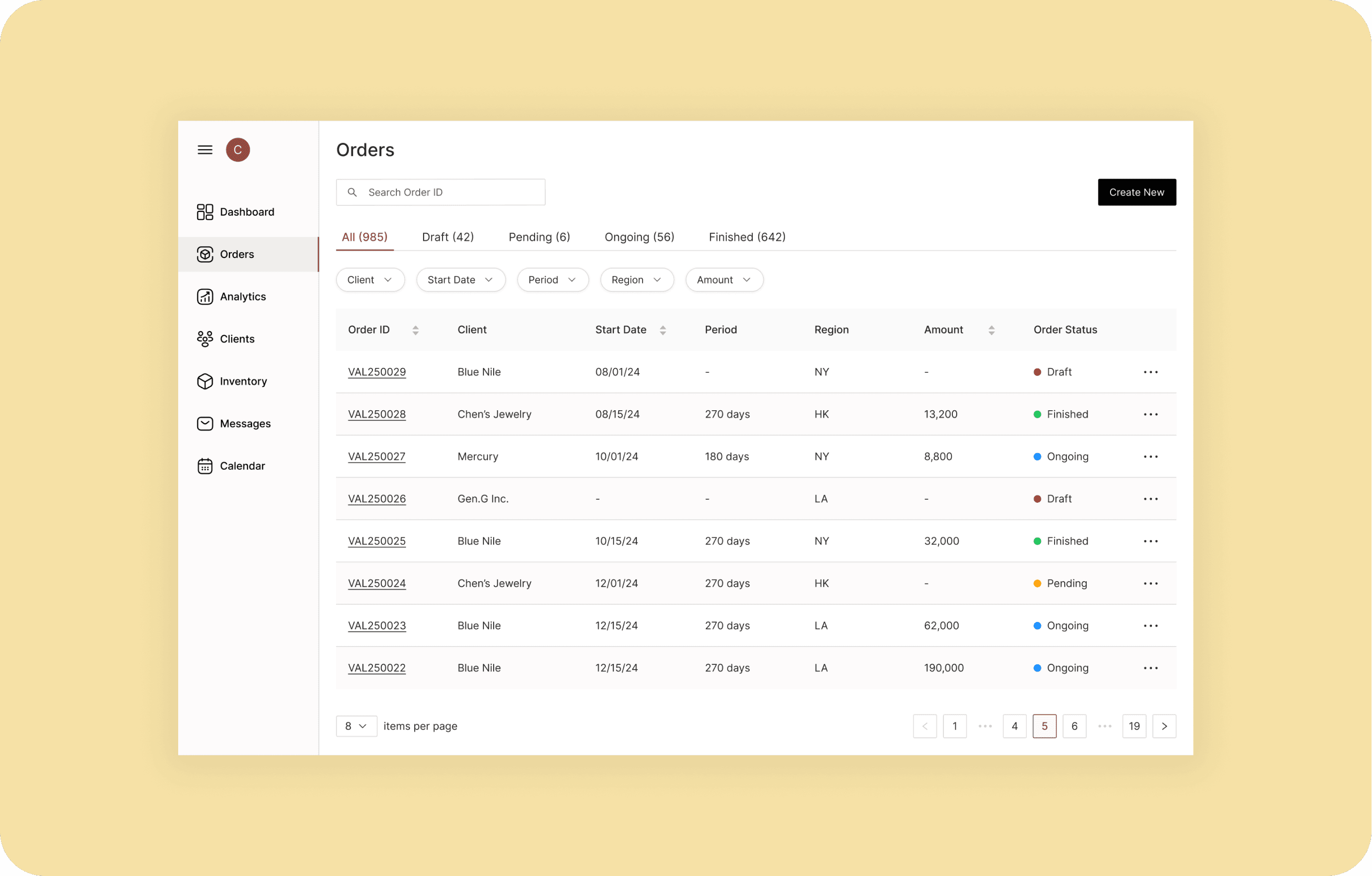Click the Create New button
The height and width of the screenshot is (876, 1372).
tap(1136, 193)
